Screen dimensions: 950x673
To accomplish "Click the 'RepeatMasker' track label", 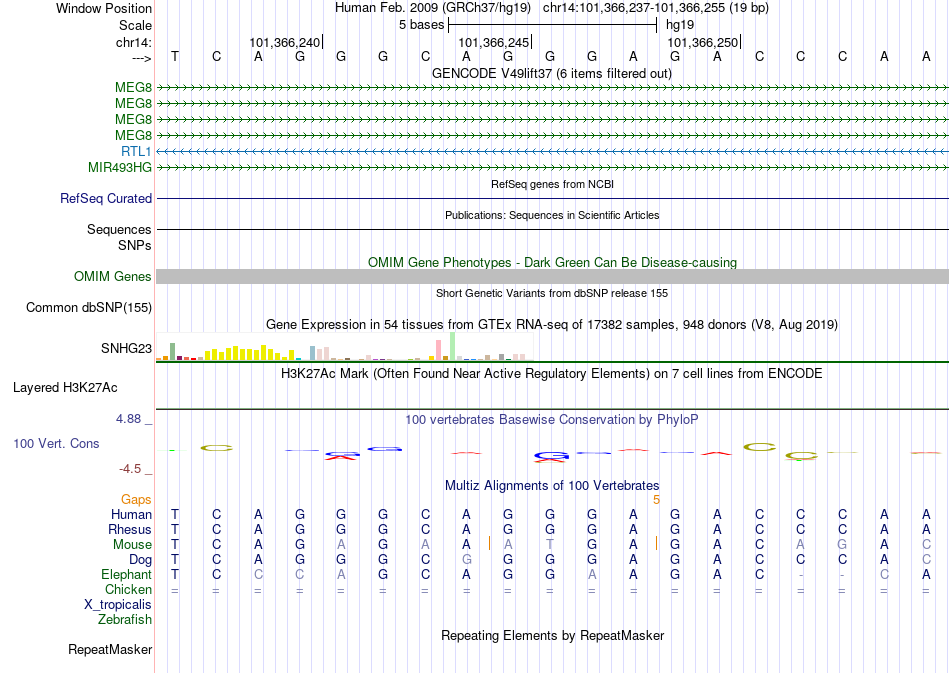I will (x=110, y=650).
